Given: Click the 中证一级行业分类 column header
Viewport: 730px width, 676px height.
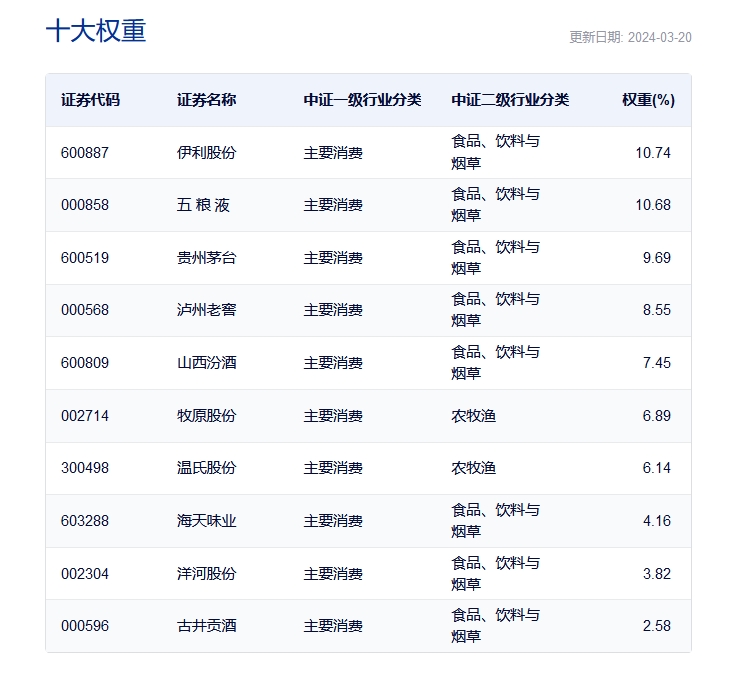Looking at the screenshot, I should (x=362, y=100).
